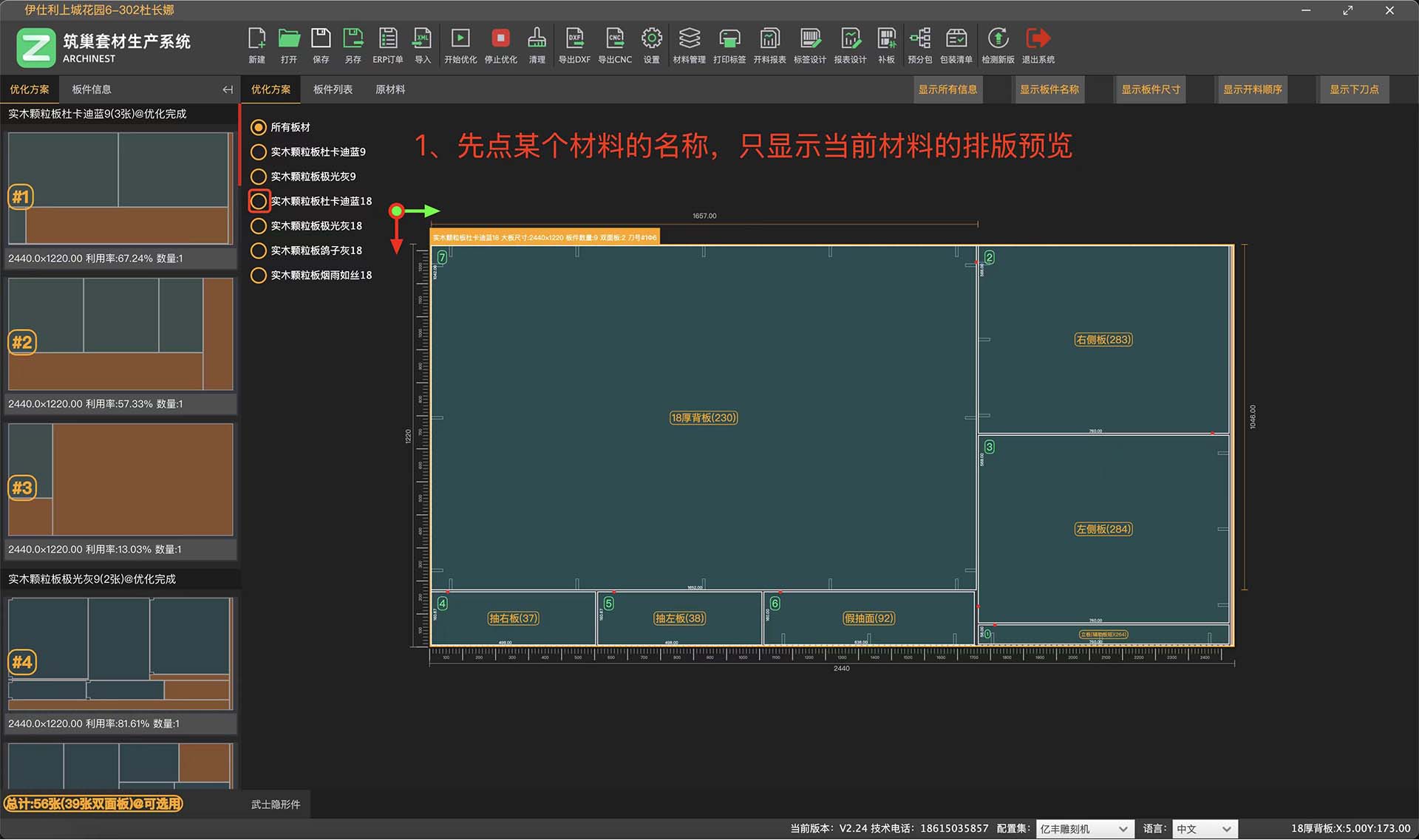Image resolution: width=1419 pixels, height=840 pixels.
Task: Click the 显示下刀点 button
Action: click(x=1354, y=89)
